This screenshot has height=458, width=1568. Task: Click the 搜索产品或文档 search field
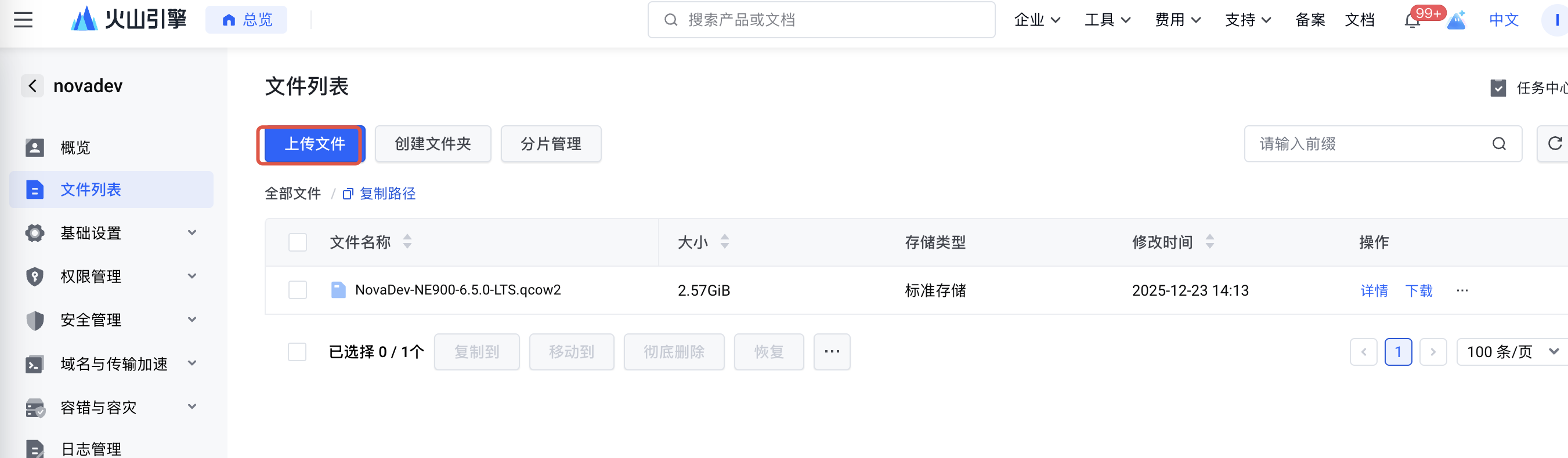click(821, 20)
